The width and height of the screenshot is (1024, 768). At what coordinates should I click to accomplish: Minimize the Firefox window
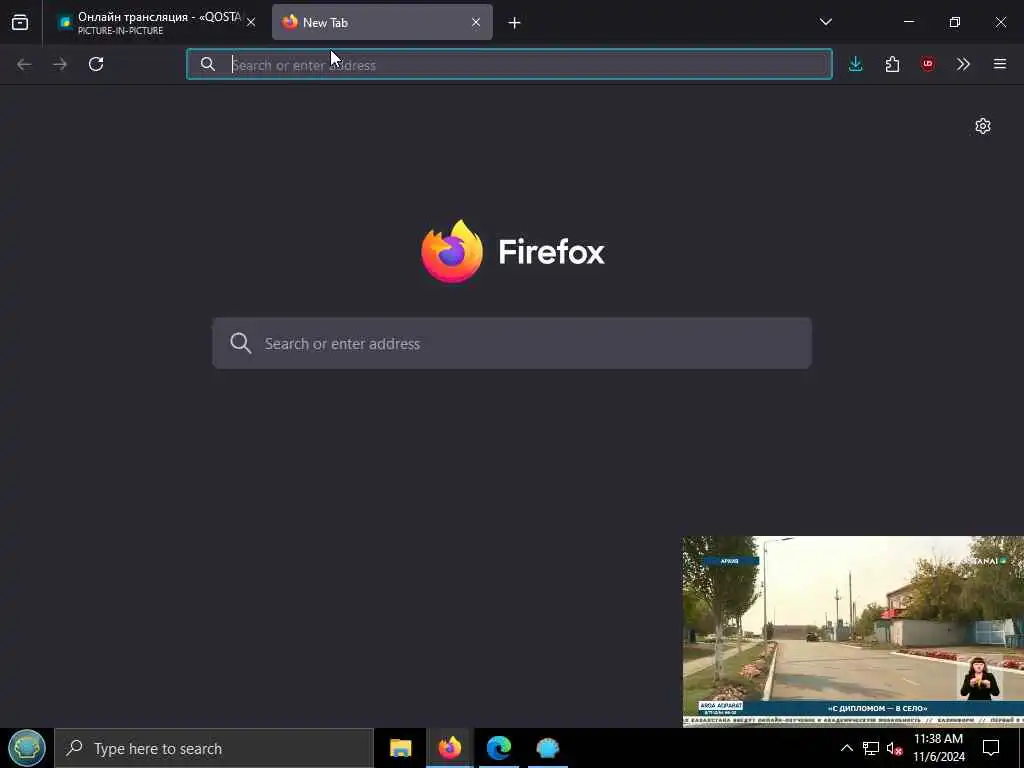point(909,22)
